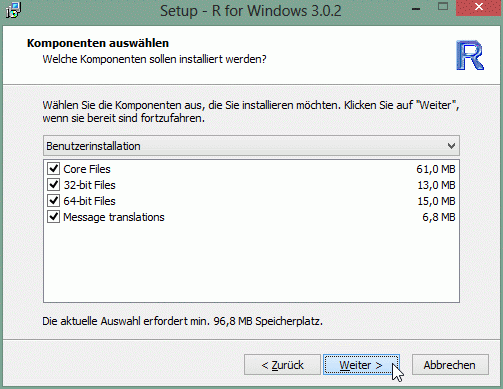
Task: Go back with the Zurück button
Action: (x=282, y=365)
